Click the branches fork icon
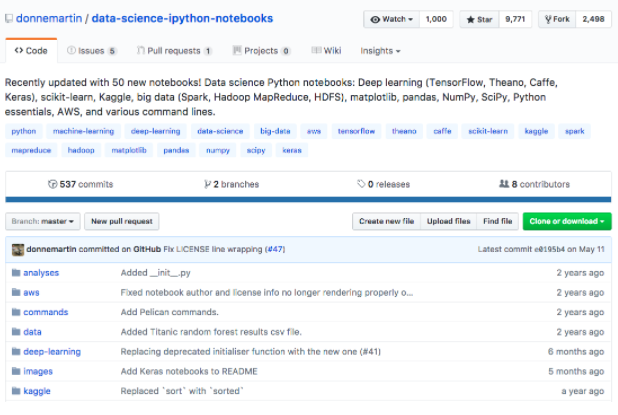This screenshot has height=415, width=618. (x=207, y=184)
